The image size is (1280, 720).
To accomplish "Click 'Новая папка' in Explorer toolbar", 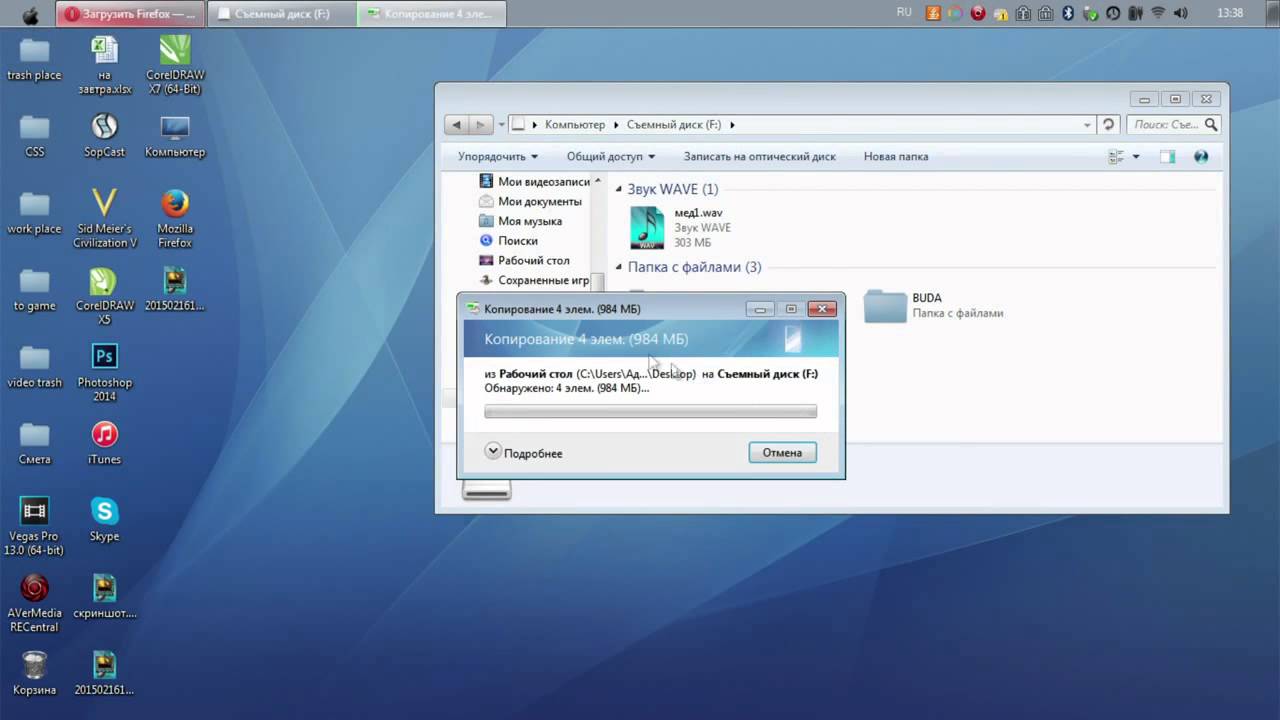I will click(896, 157).
